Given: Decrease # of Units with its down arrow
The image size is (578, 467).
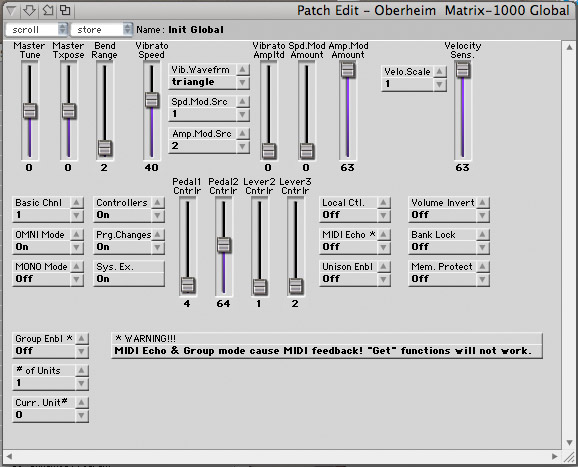Looking at the screenshot, I should point(81,384).
